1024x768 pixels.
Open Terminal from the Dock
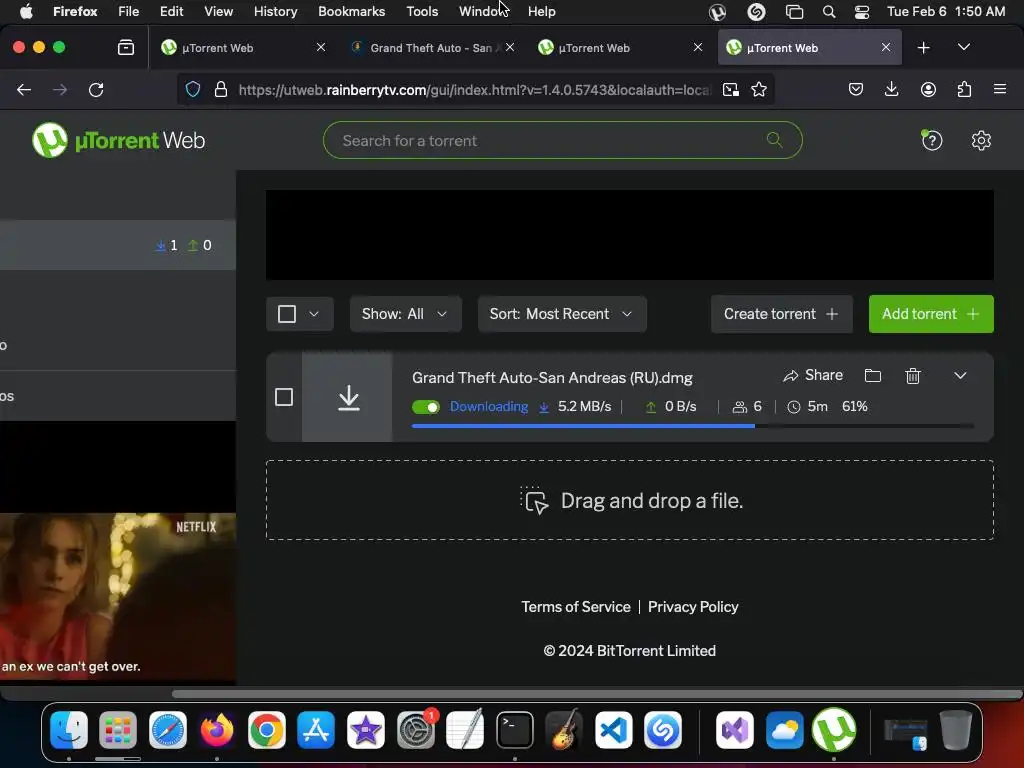[515, 729]
